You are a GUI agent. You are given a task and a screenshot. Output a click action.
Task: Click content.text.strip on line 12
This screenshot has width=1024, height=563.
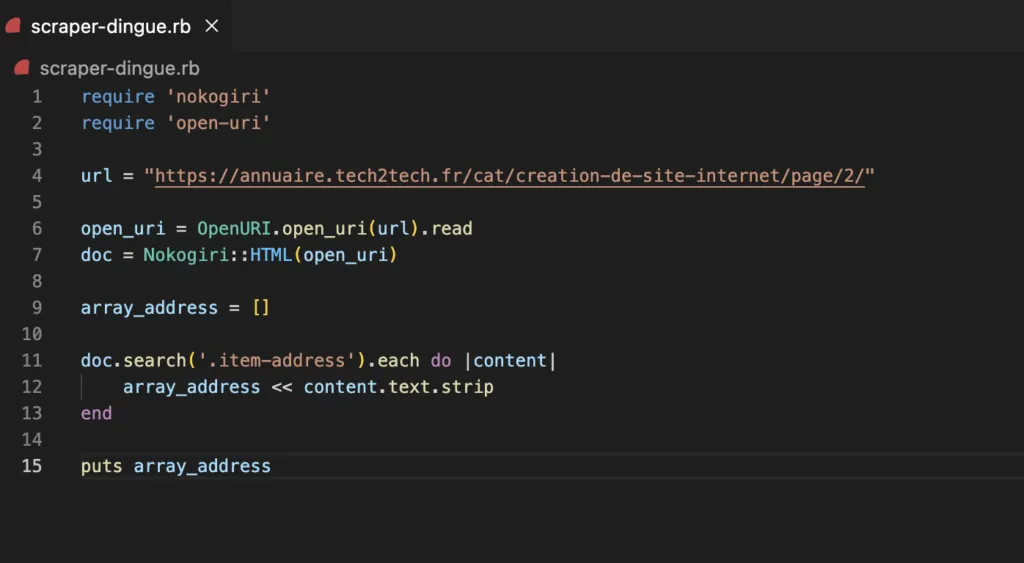pos(398,387)
